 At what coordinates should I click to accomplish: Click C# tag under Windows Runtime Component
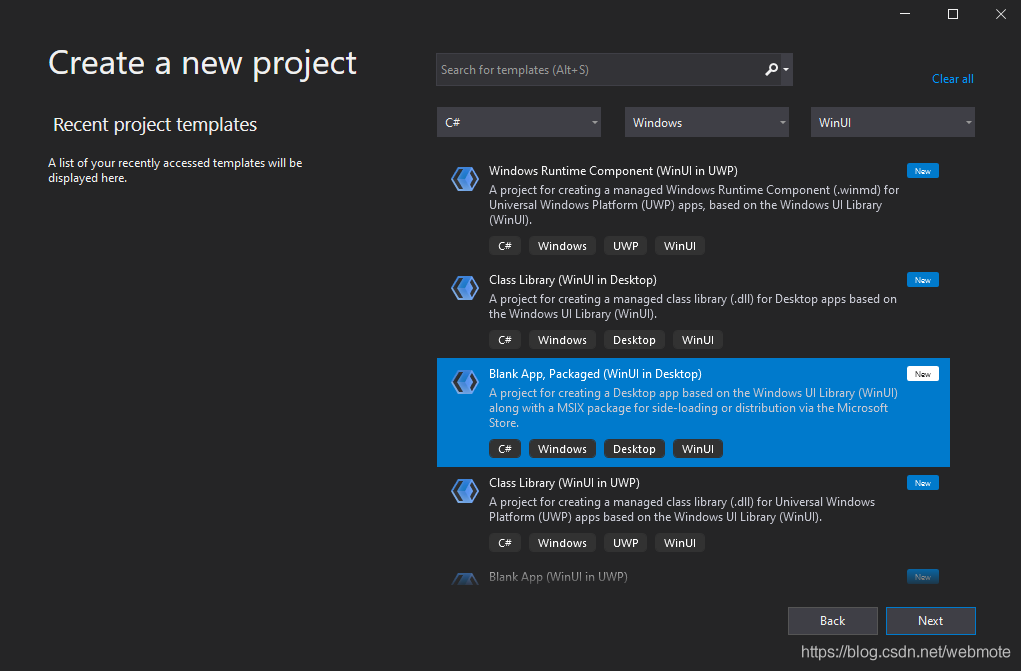(x=505, y=246)
